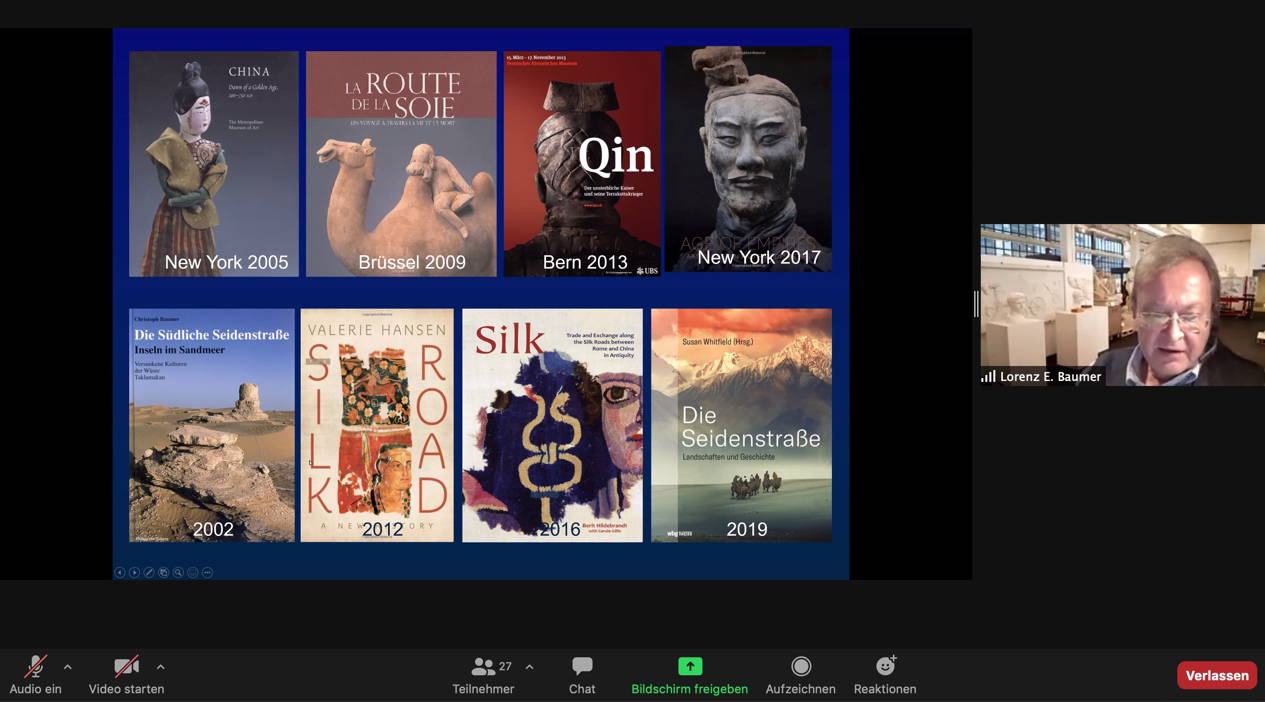Start video with the Video starten icon
This screenshot has width=1265, height=702.
click(x=126, y=666)
